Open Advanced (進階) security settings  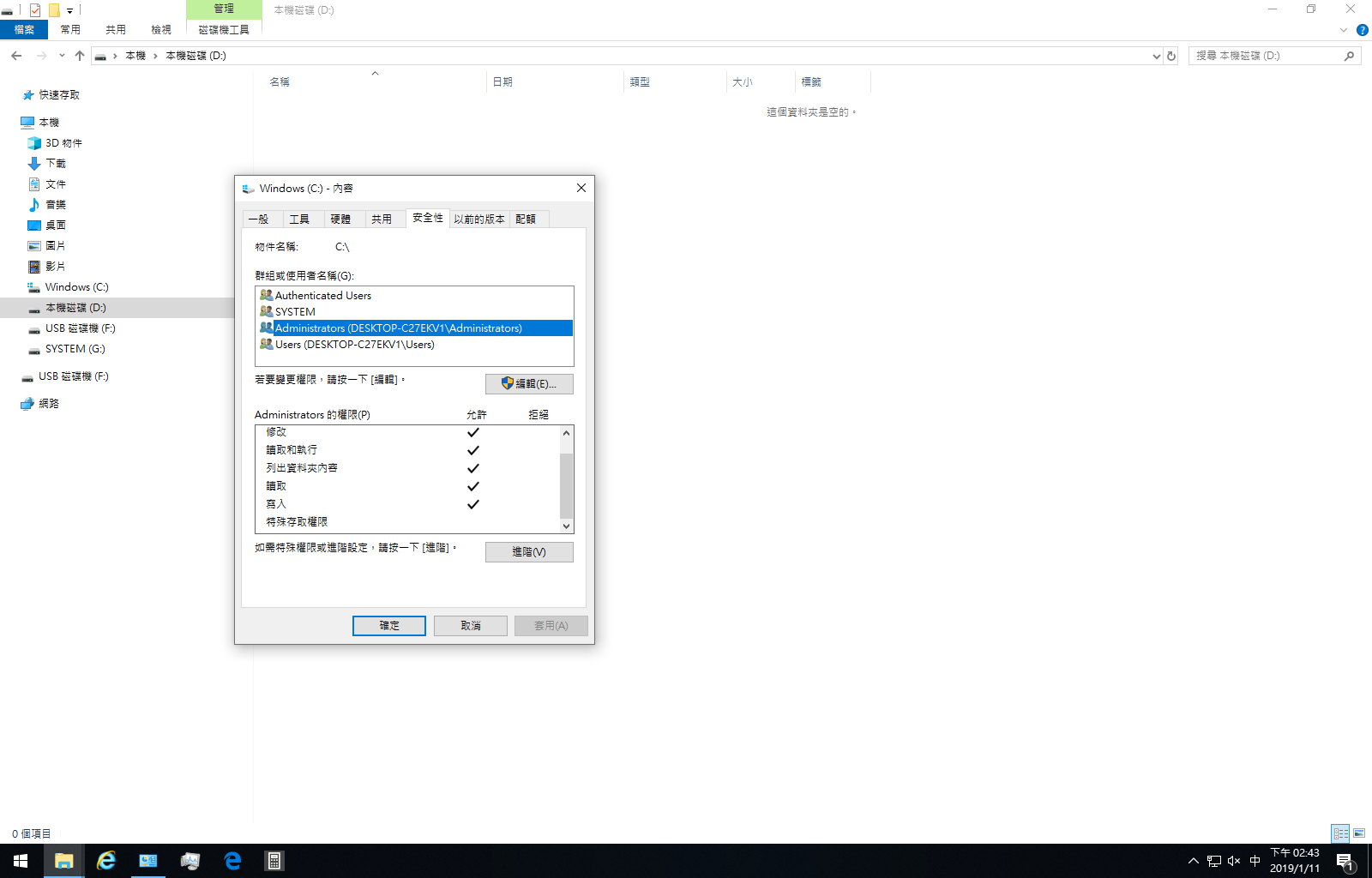pos(529,552)
